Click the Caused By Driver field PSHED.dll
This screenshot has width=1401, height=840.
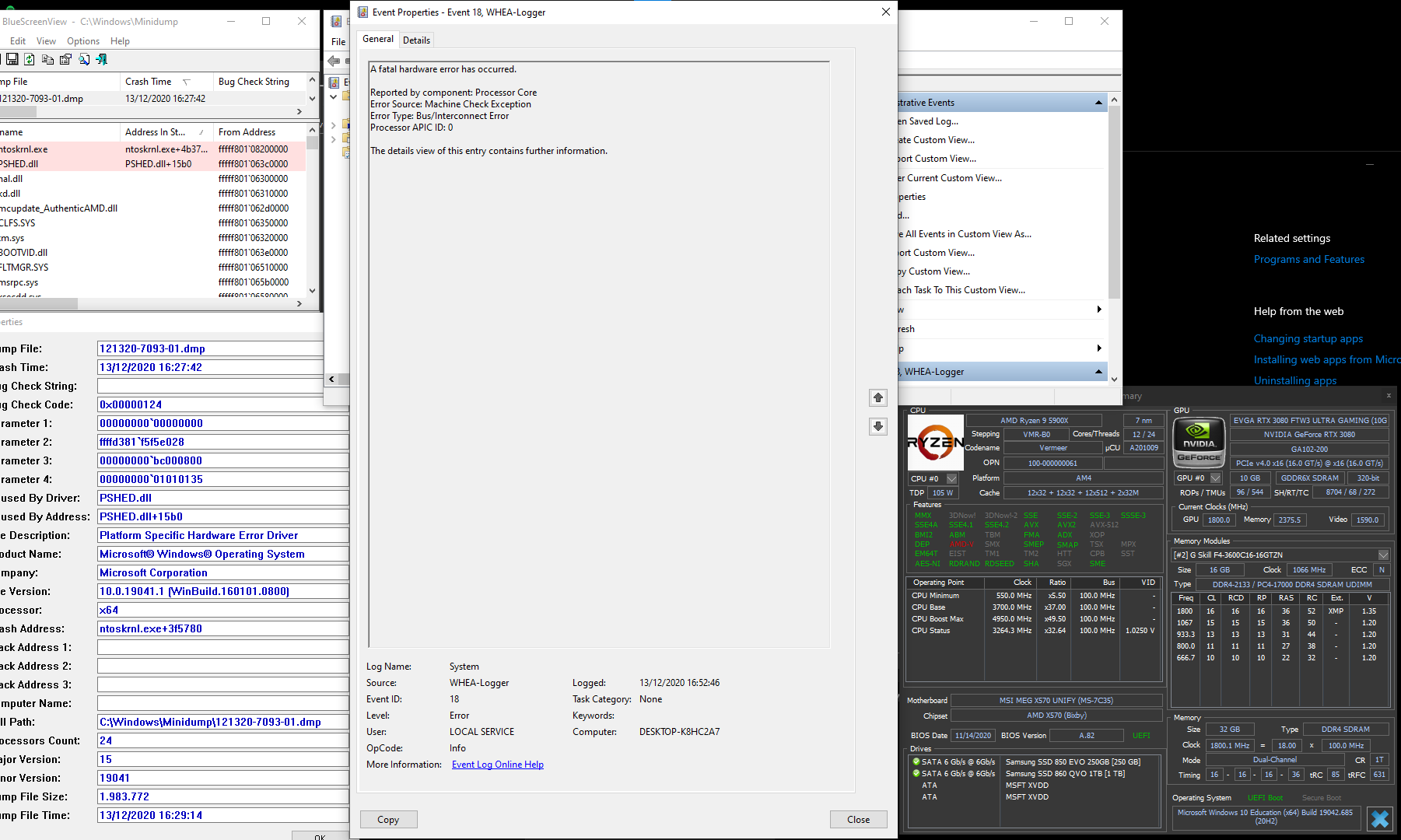[x=222, y=498]
